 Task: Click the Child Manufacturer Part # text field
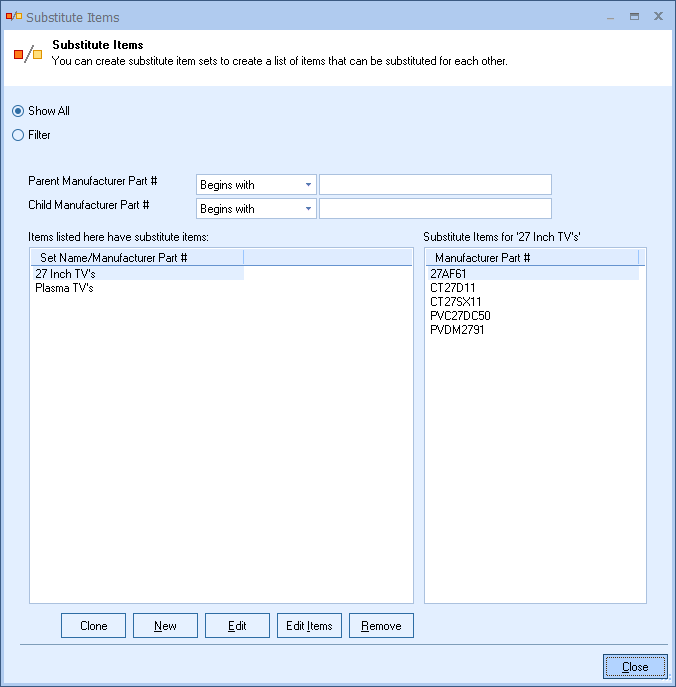point(435,209)
